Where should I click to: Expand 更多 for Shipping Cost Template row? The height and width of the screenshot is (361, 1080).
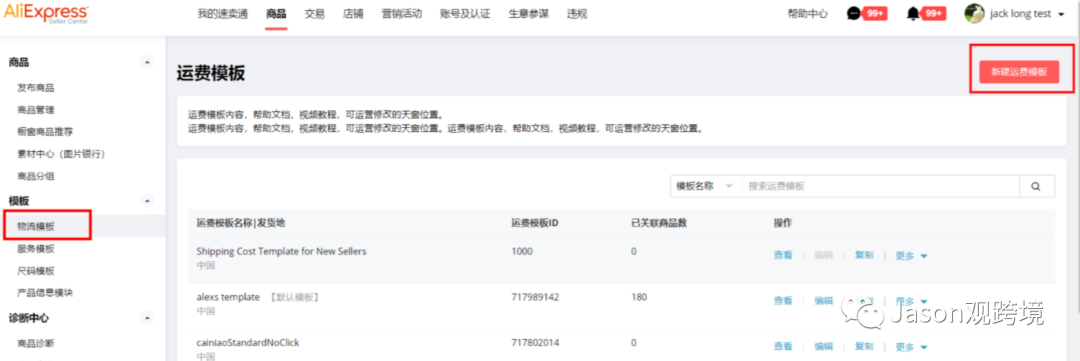pyautogui.click(x=911, y=256)
